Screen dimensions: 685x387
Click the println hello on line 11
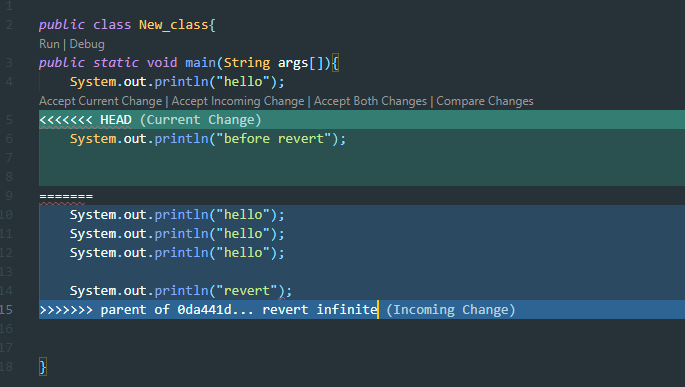click(x=177, y=234)
